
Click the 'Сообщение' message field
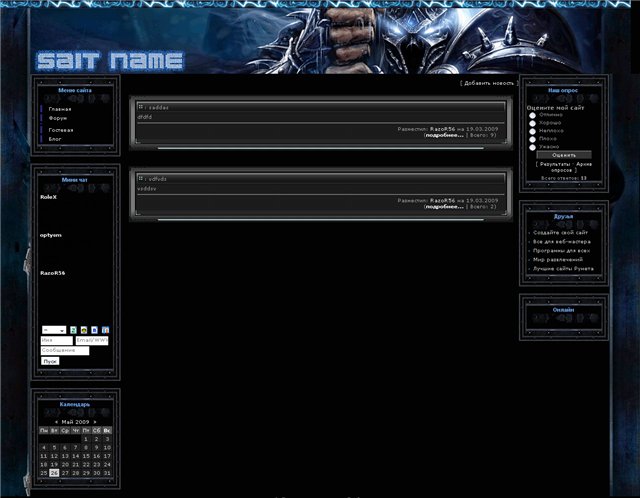click(x=65, y=350)
